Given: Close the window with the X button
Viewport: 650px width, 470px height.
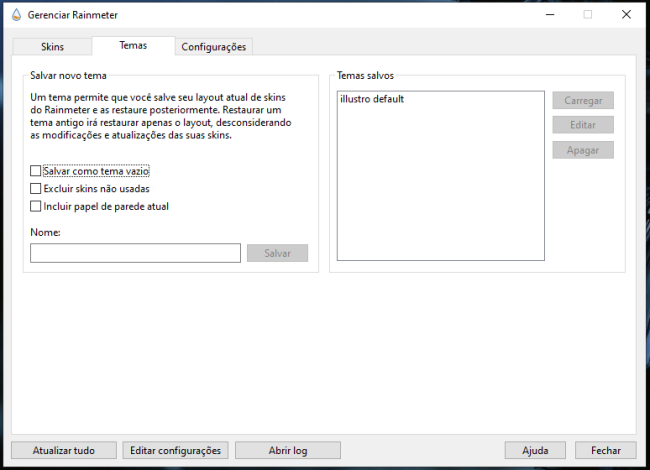Looking at the screenshot, I should (625, 14).
